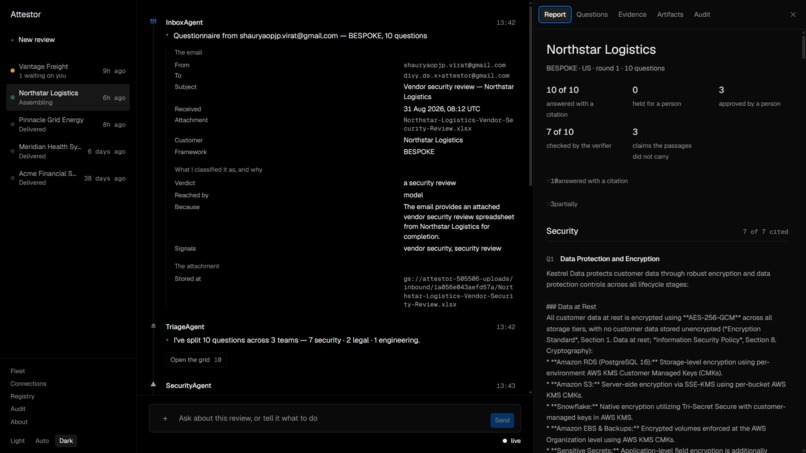Click the '10 answered with a citation' filter
The width and height of the screenshot is (806, 453).
click(587, 181)
